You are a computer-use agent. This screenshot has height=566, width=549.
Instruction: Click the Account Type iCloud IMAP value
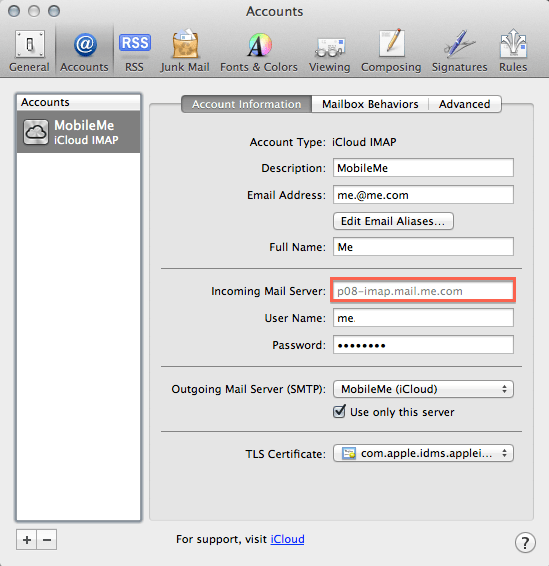(x=364, y=142)
